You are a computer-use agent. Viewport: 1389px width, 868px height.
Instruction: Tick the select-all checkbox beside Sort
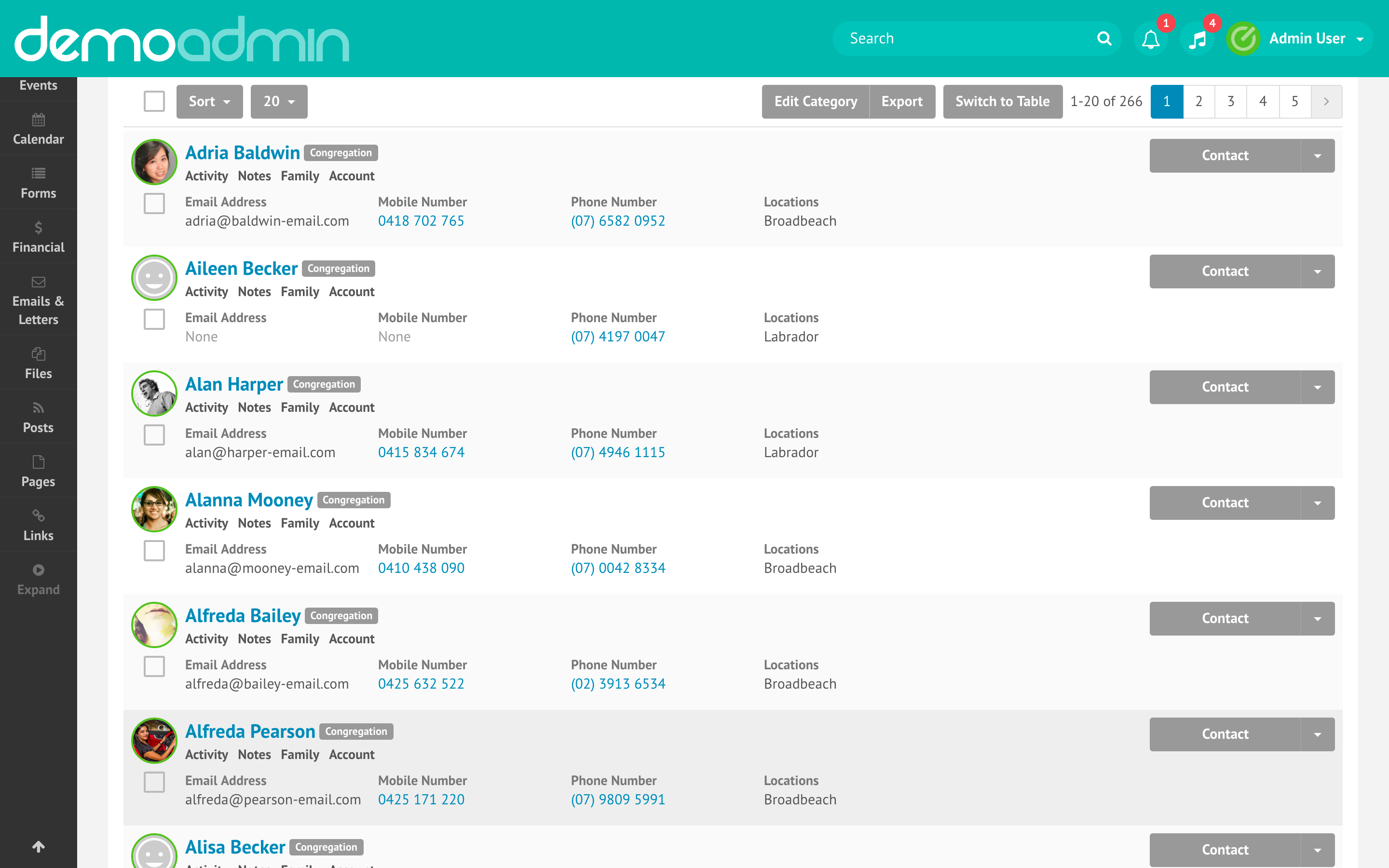(154, 101)
